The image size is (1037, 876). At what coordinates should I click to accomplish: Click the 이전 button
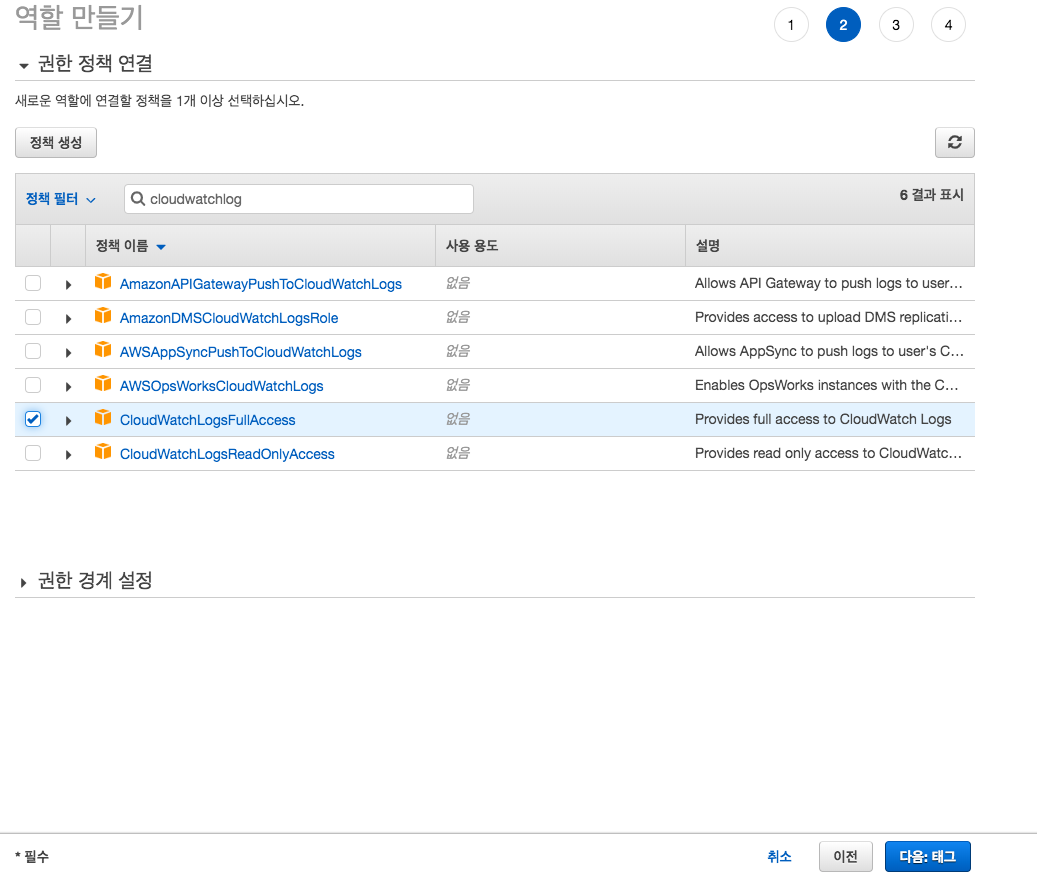pos(845,856)
